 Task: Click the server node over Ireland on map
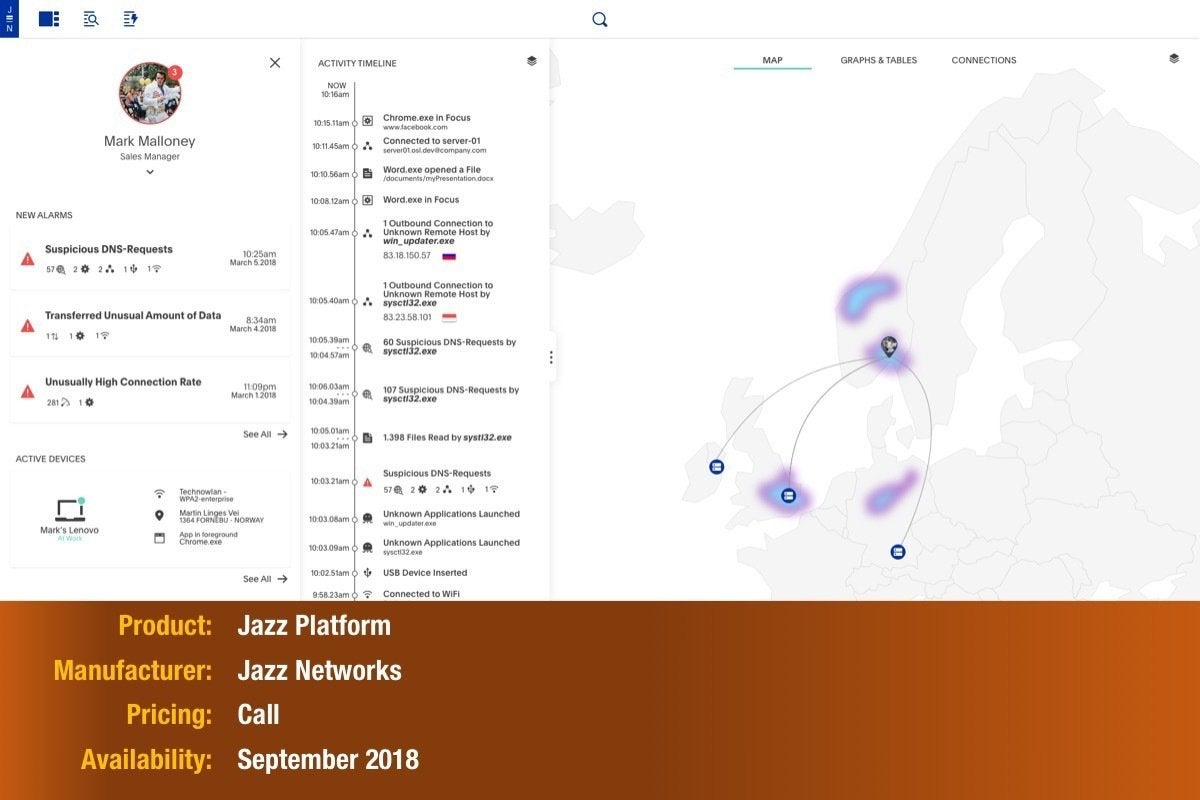[716, 467]
